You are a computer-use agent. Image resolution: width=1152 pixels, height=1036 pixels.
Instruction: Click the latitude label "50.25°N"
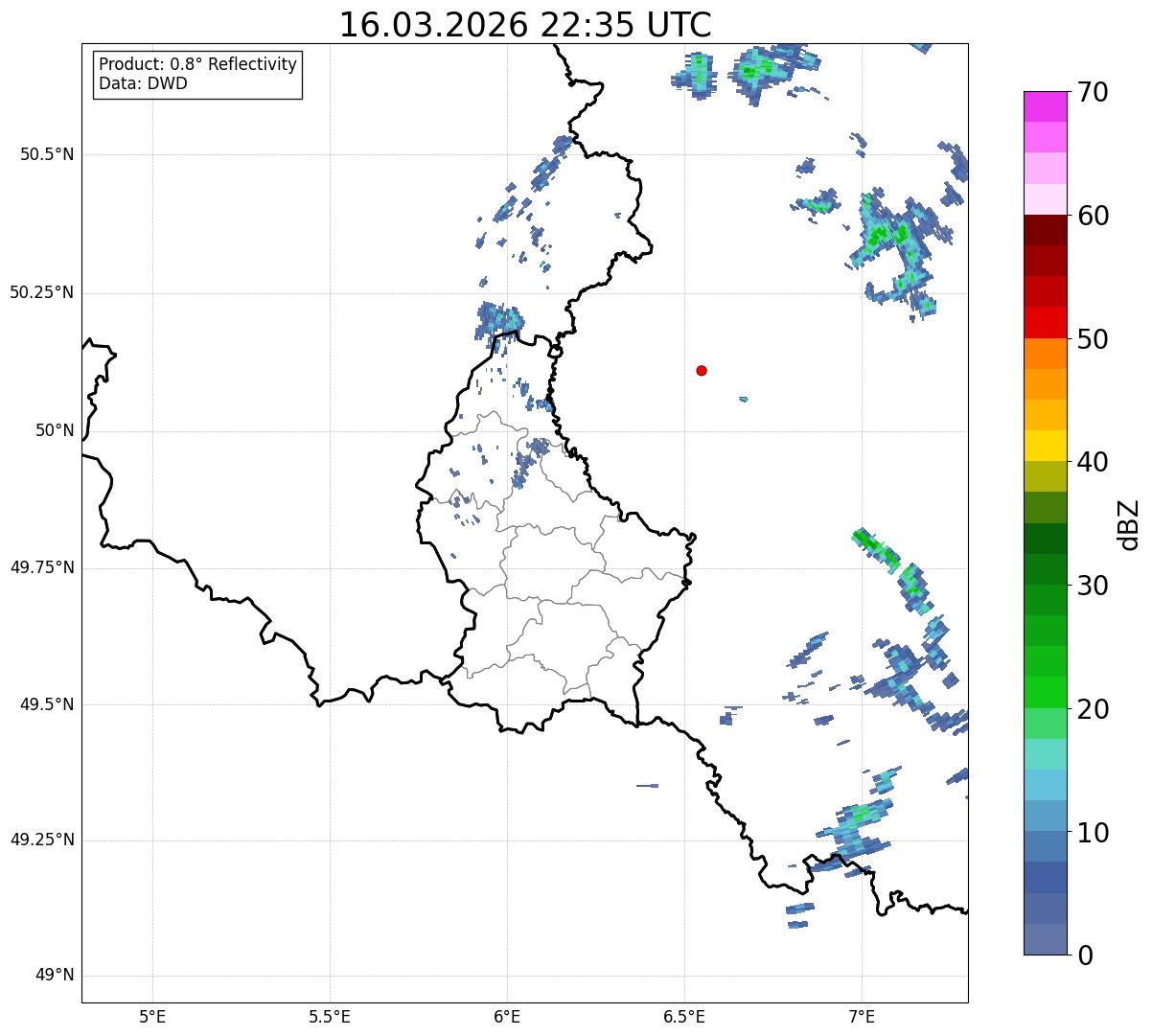click(x=41, y=292)
